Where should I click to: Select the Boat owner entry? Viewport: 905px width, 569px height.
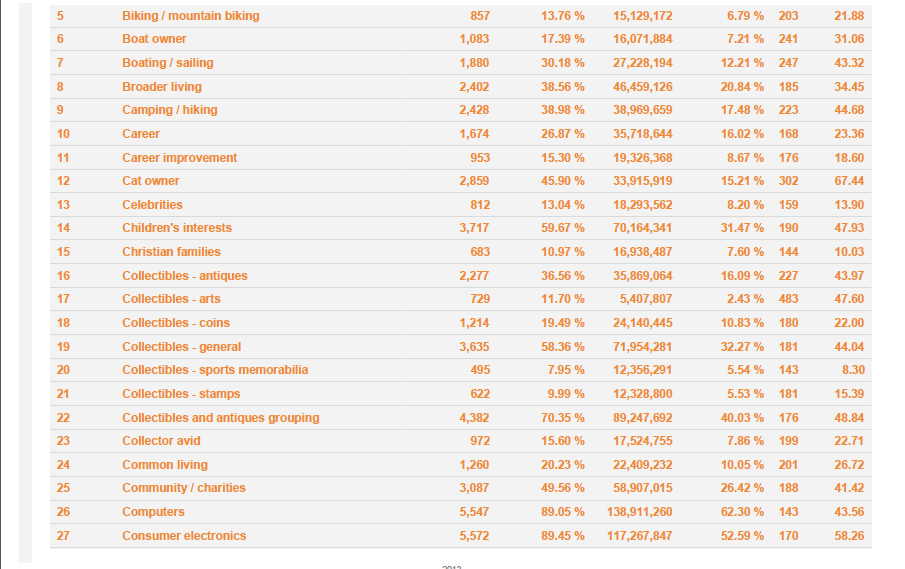154,39
